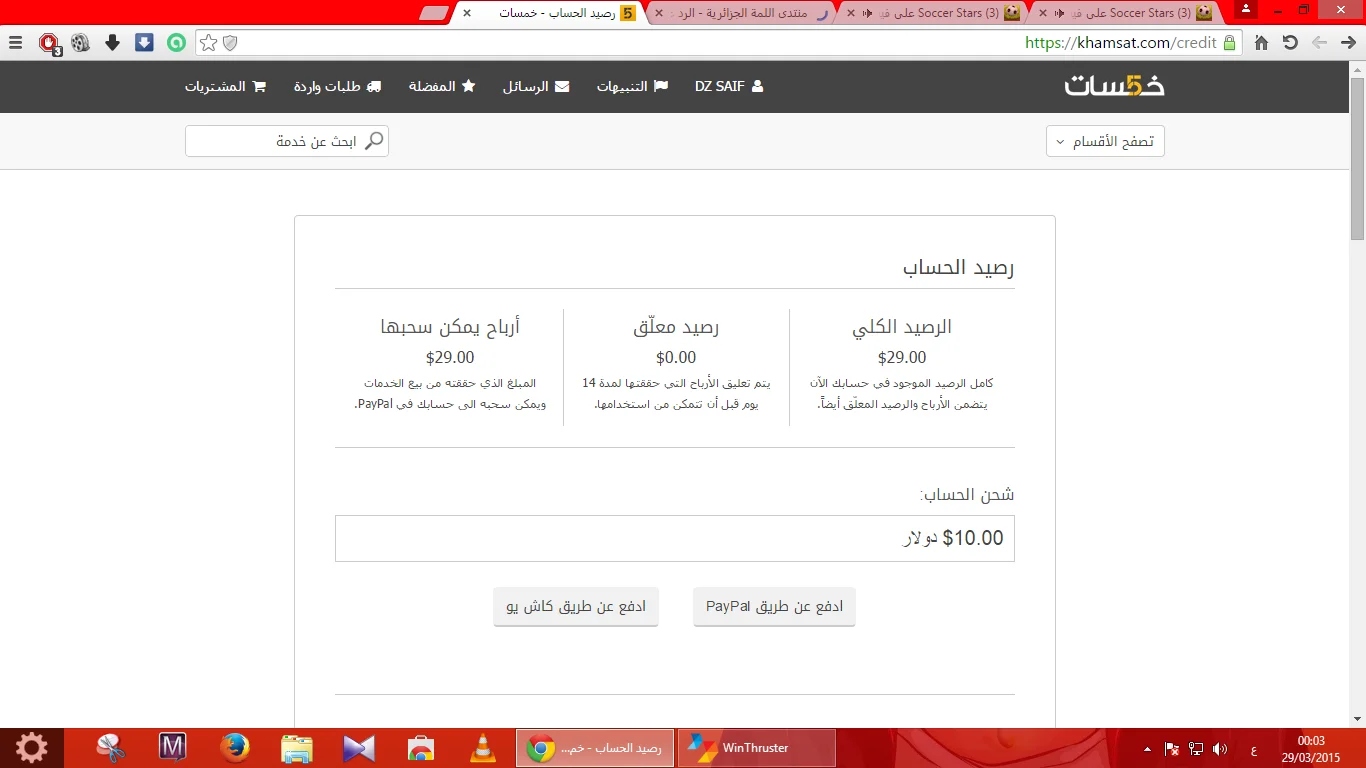
Task: Click the page vertical scrollbar
Action: click(1357, 160)
